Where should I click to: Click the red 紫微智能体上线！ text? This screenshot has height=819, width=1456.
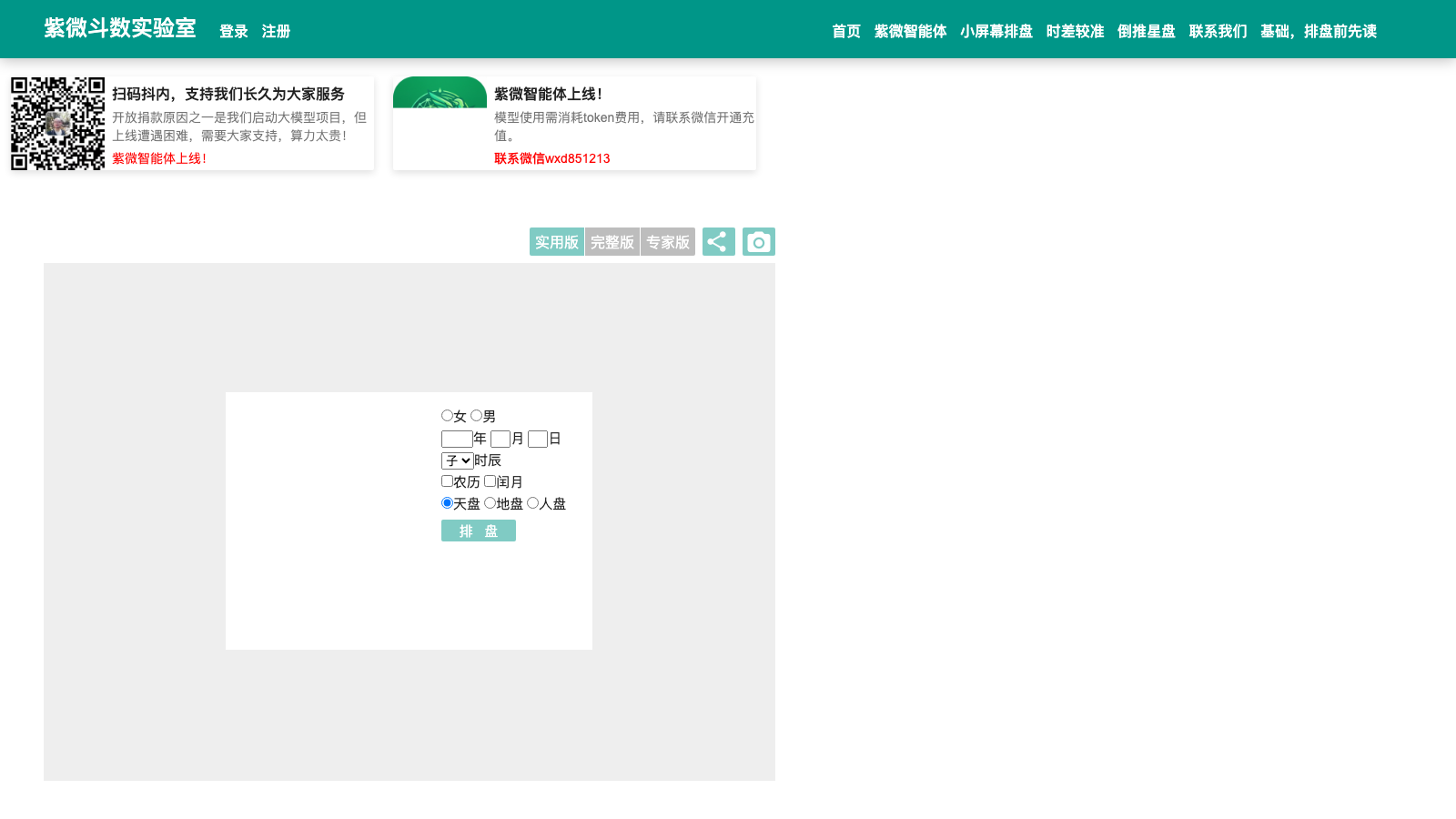[159, 158]
